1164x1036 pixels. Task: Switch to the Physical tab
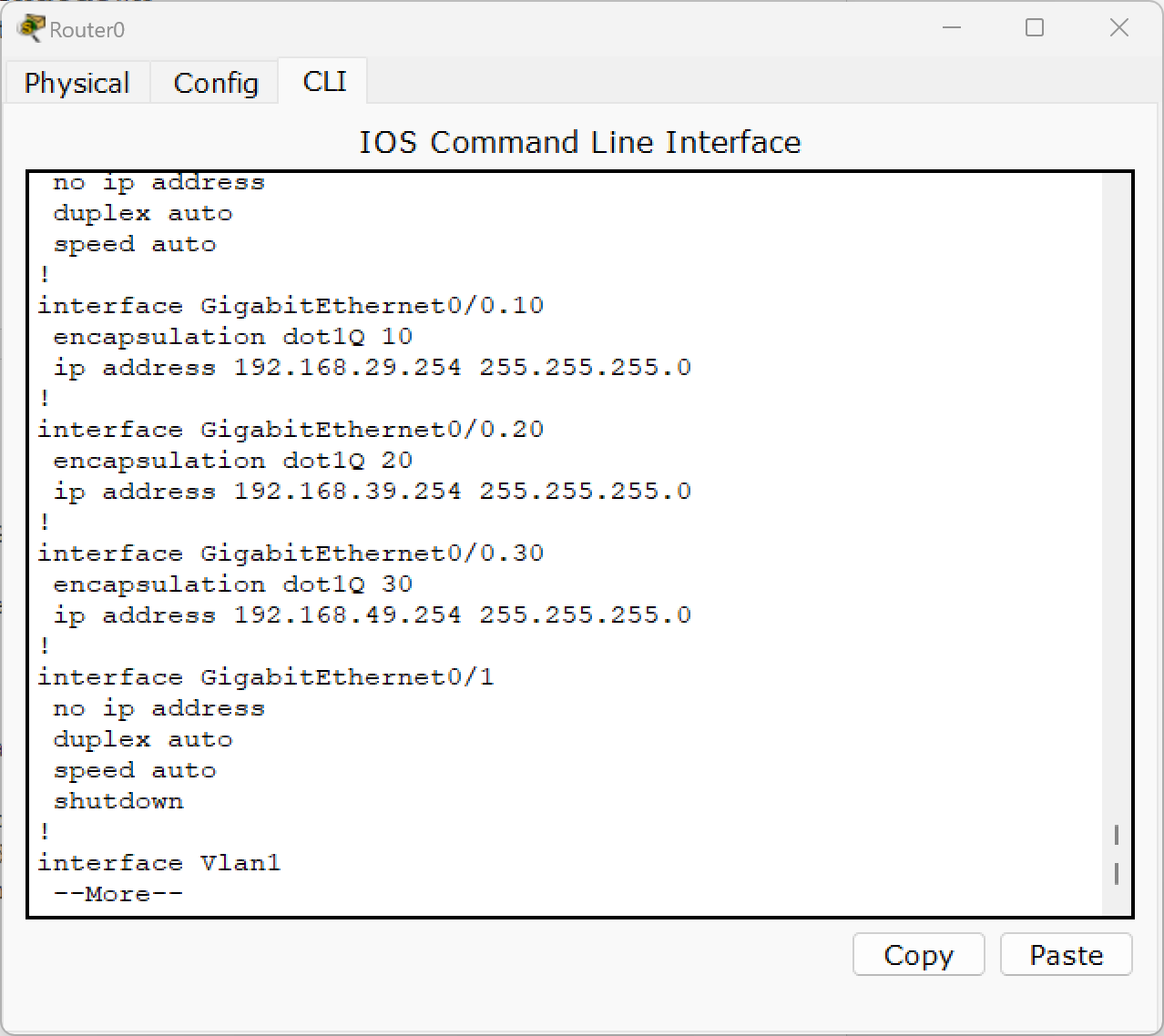77,83
